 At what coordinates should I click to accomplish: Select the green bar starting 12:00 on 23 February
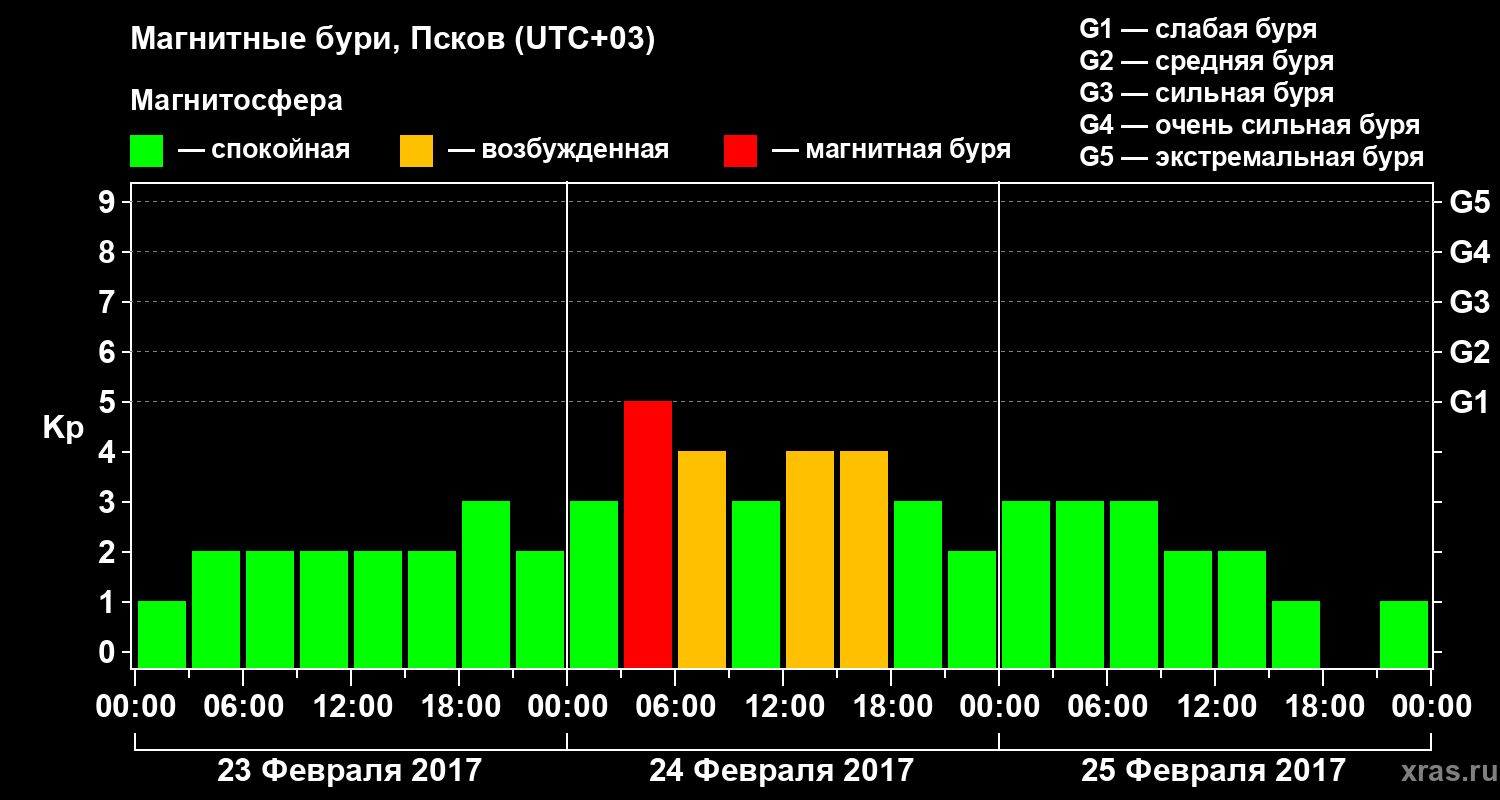point(378,609)
